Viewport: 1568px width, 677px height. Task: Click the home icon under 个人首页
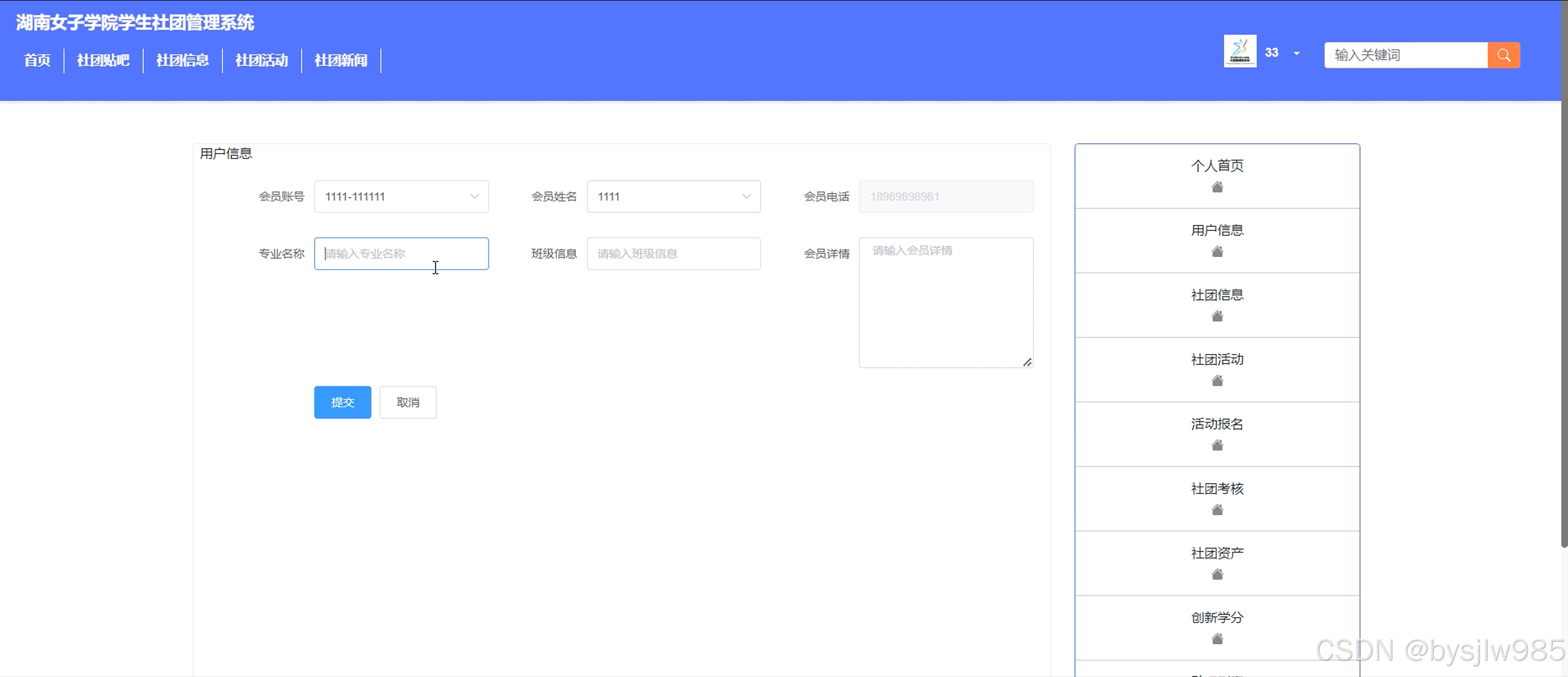1217,187
